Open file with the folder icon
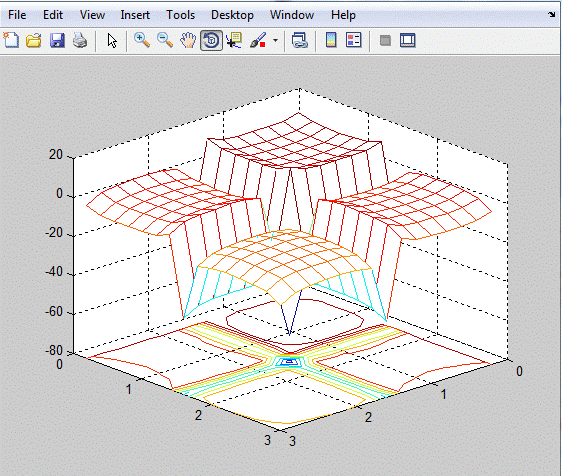Viewport: 562px width, 476px height. tap(34, 40)
